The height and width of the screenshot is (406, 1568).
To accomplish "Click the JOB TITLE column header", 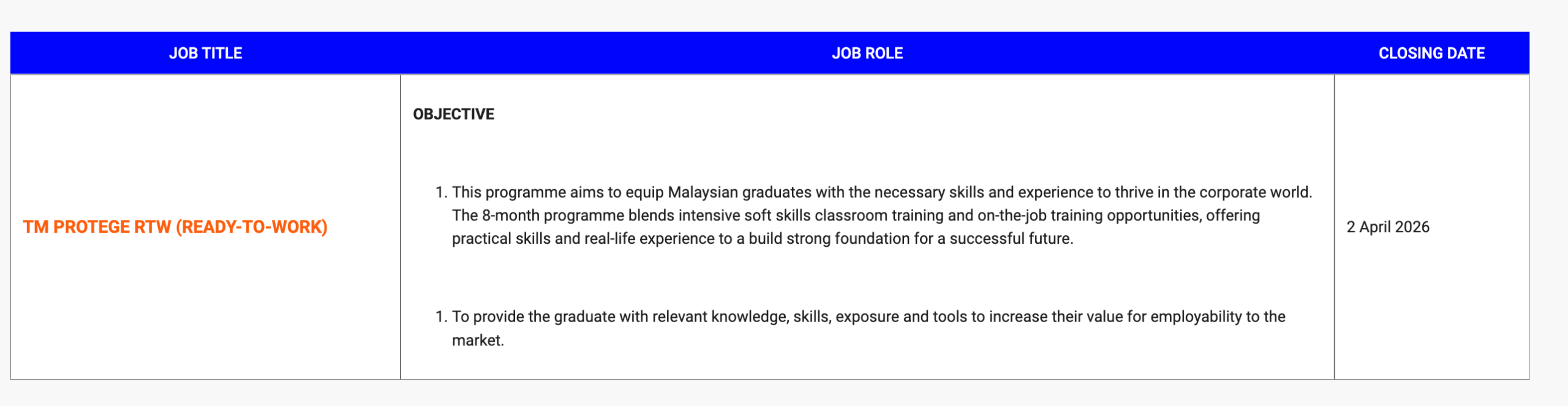I will [205, 53].
